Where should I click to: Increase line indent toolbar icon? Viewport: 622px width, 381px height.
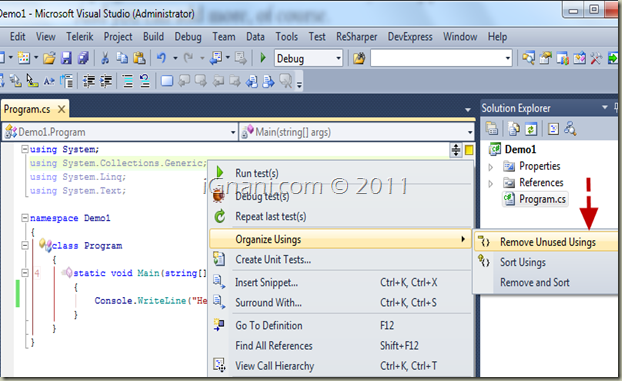click(106, 81)
